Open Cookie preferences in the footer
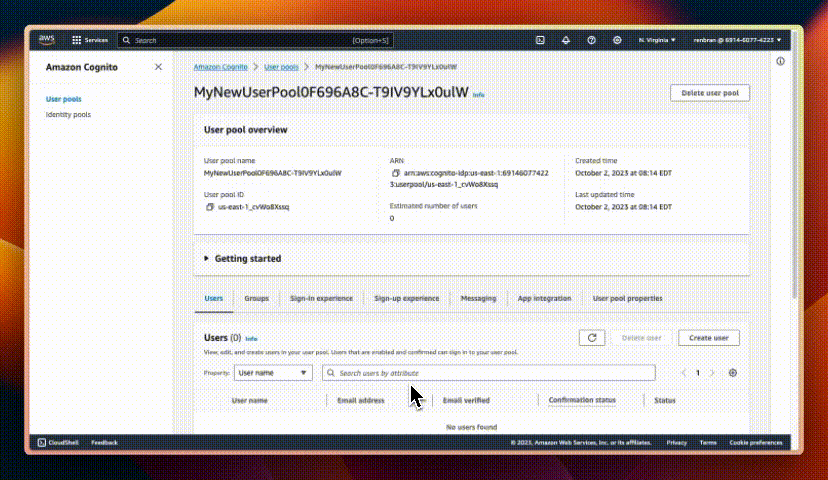828x480 pixels. [x=756, y=443]
